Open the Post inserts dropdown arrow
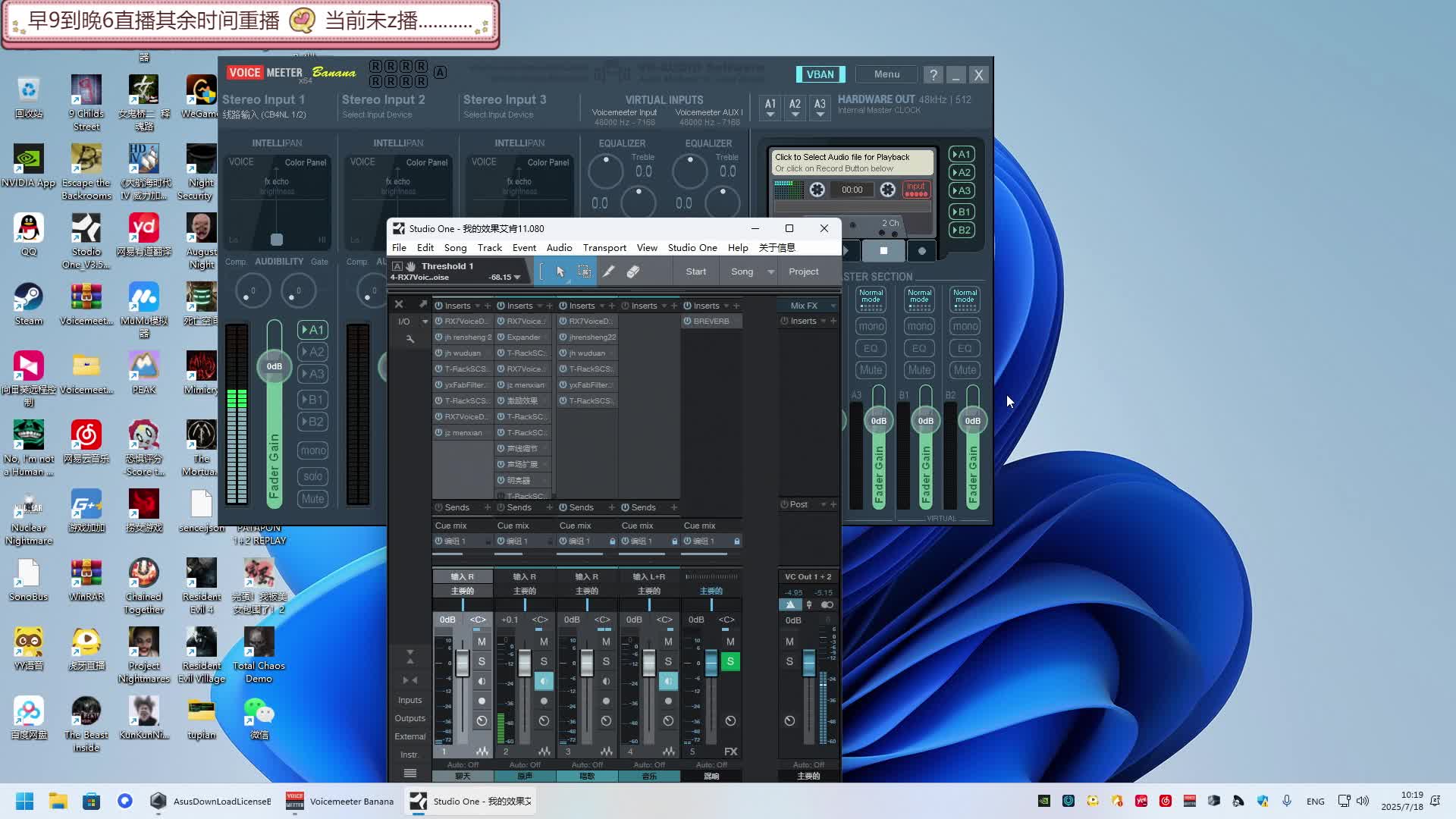The width and height of the screenshot is (1456, 819). [x=823, y=504]
